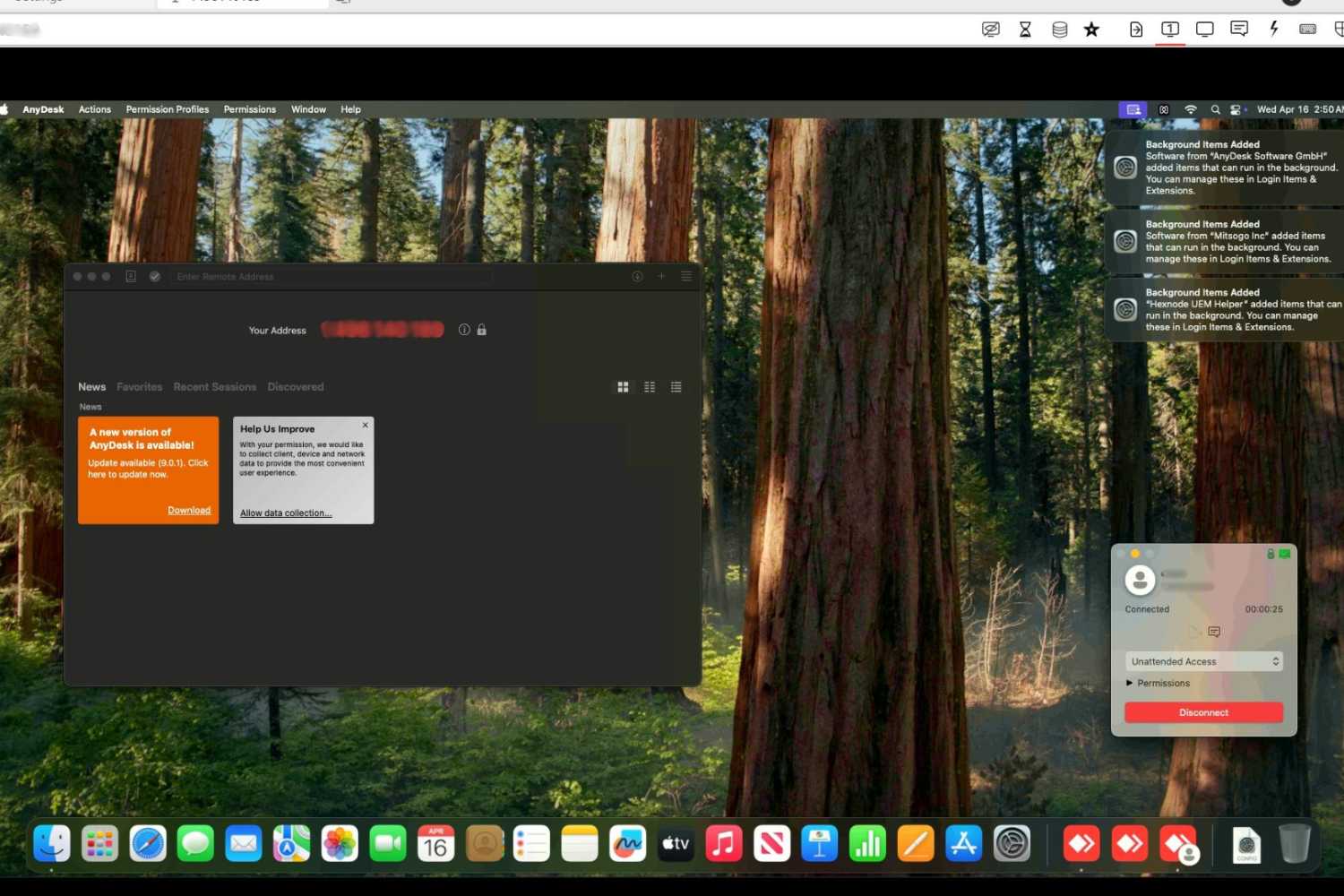Click the address book icon in the AnyDesk title bar
The height and width of the screenshot is (896, 1344).
(x=131, y=277)
